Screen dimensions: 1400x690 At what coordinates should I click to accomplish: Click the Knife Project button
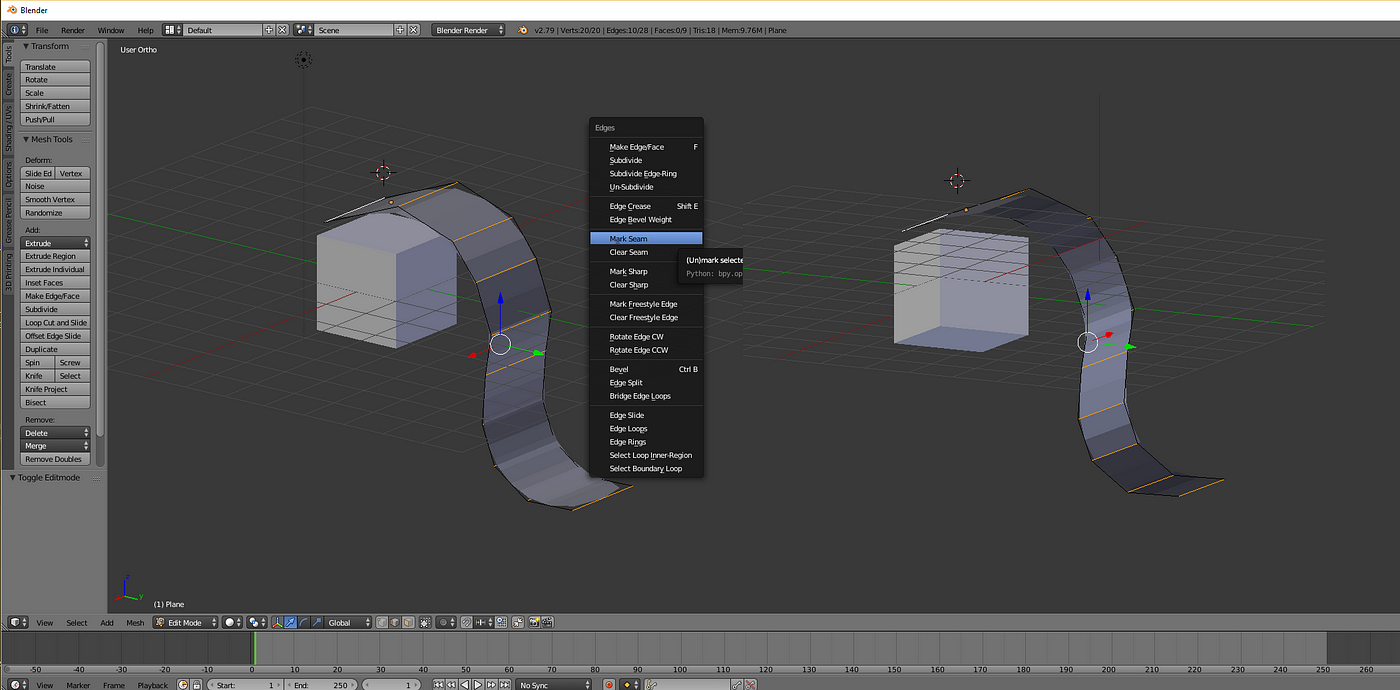click(x=55, y=389)
